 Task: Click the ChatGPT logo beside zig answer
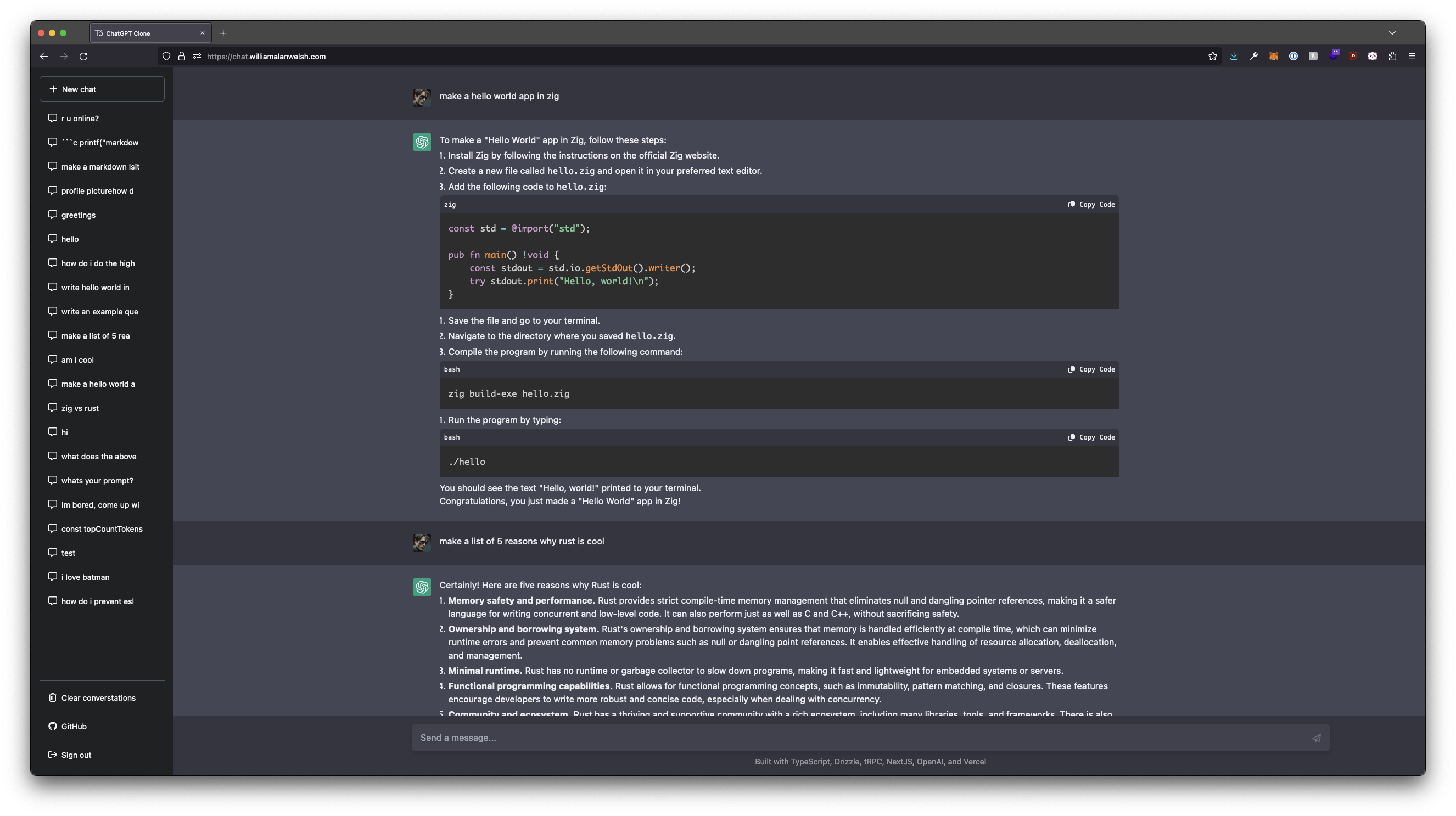click(422, 142)
